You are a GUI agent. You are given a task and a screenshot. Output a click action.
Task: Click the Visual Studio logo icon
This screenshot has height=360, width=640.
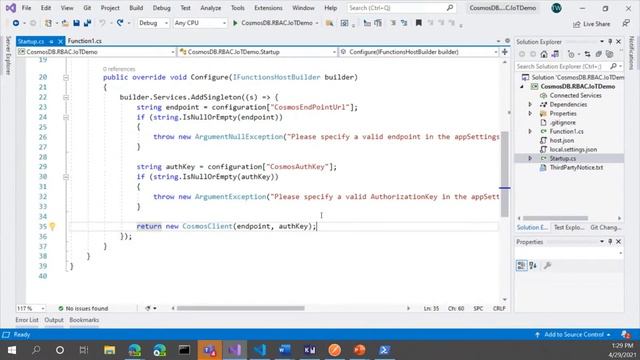[x=11, y=8]
